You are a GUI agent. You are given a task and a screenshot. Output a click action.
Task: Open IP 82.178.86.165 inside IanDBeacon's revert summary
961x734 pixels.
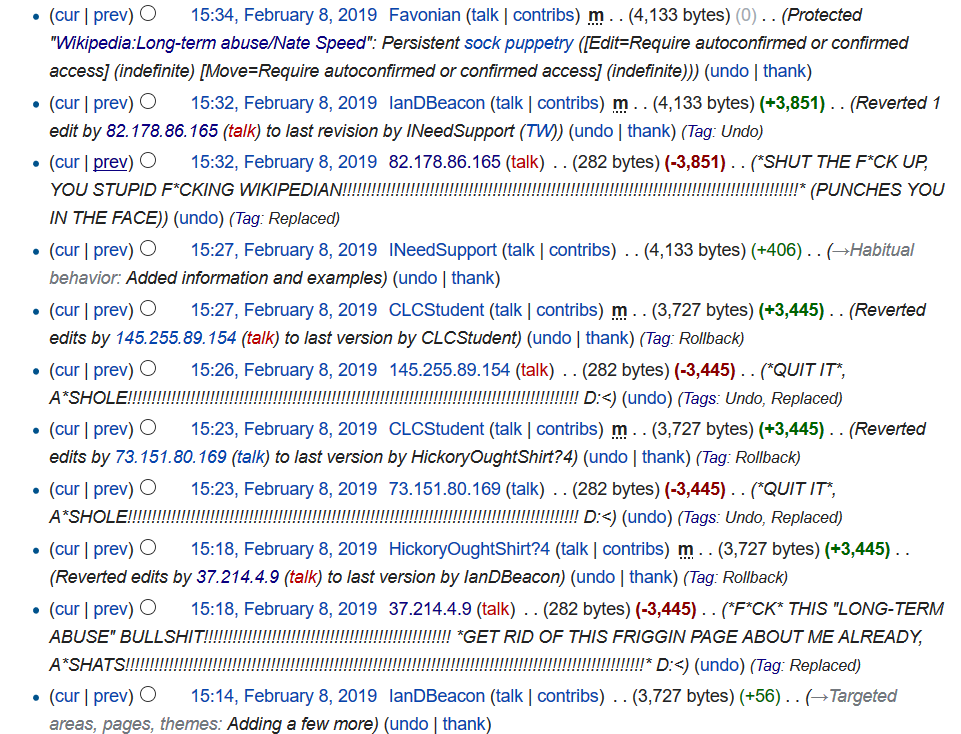click(162, 131)
